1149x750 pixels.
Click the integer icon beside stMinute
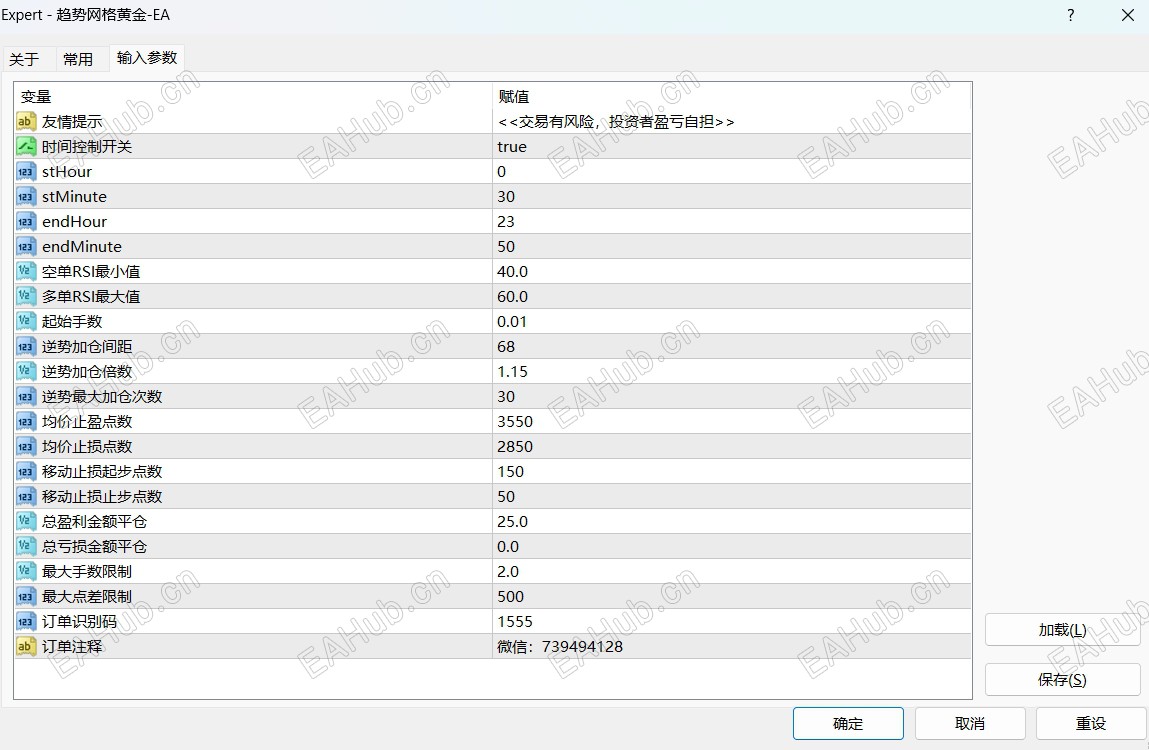[x=26, y=196]
